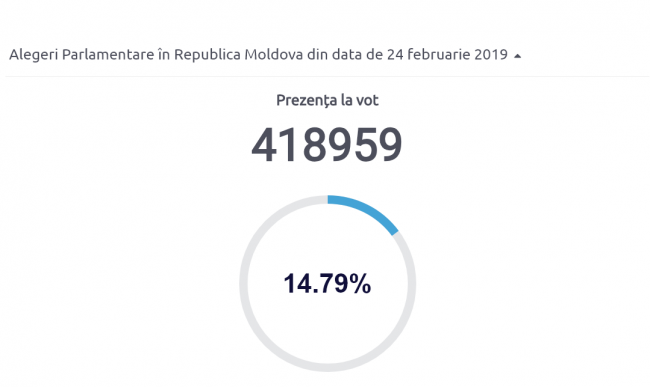Click the word 'vot' in turnout heading
Screen dimensions: 650x387
coord(367,100)
